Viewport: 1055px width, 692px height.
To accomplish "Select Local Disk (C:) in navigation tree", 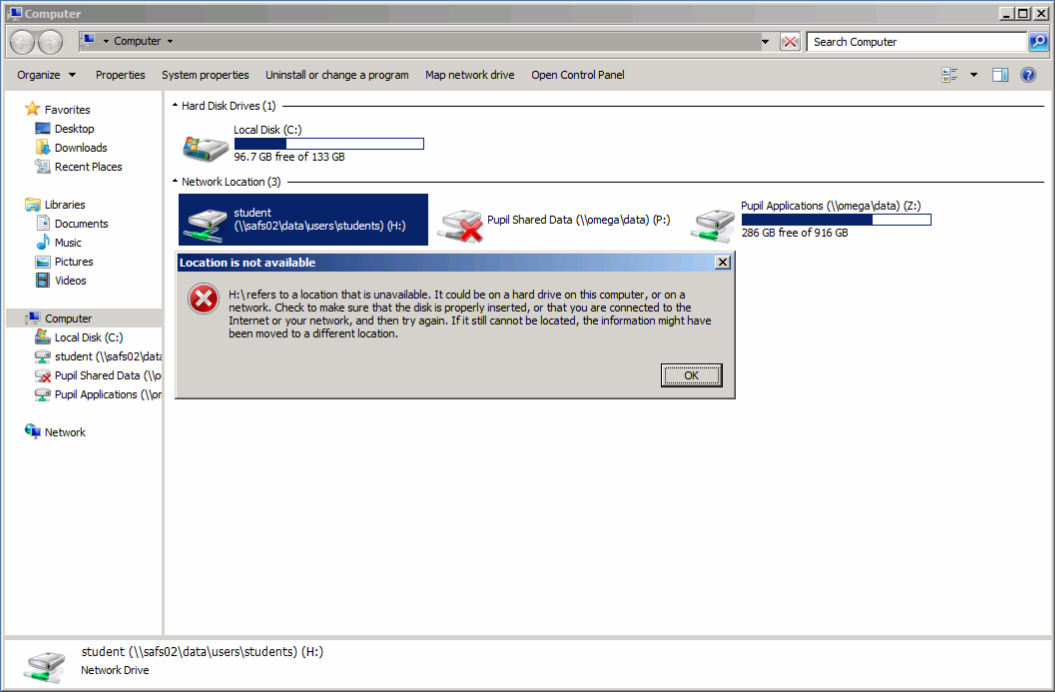I will [x=89, y=337].
